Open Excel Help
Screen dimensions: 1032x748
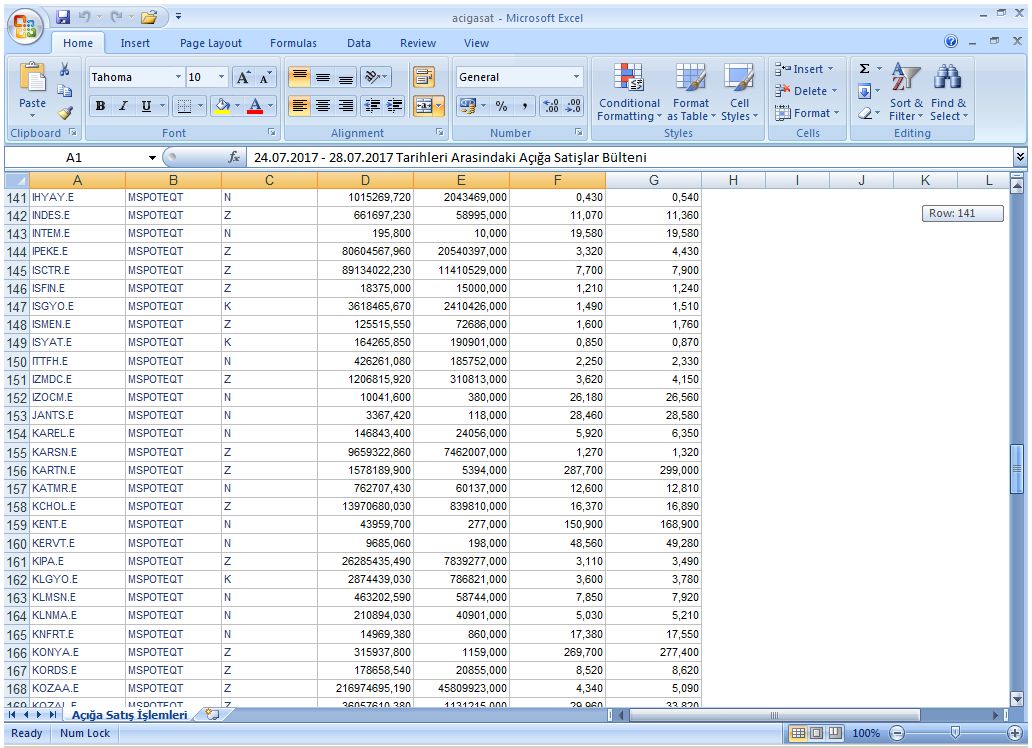[x=951, y=41]
